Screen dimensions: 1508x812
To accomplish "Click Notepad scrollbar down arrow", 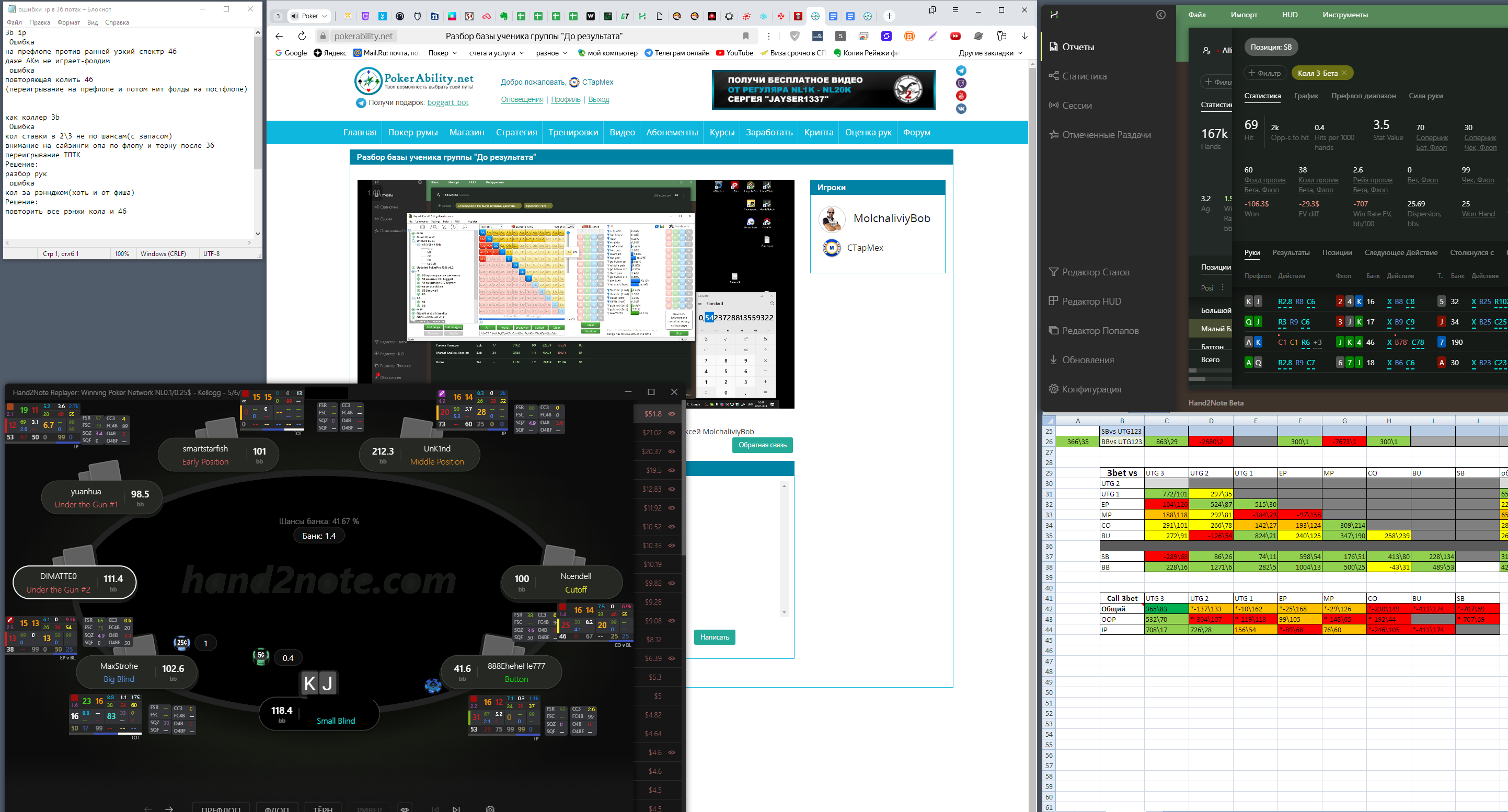I will [258, 234].
